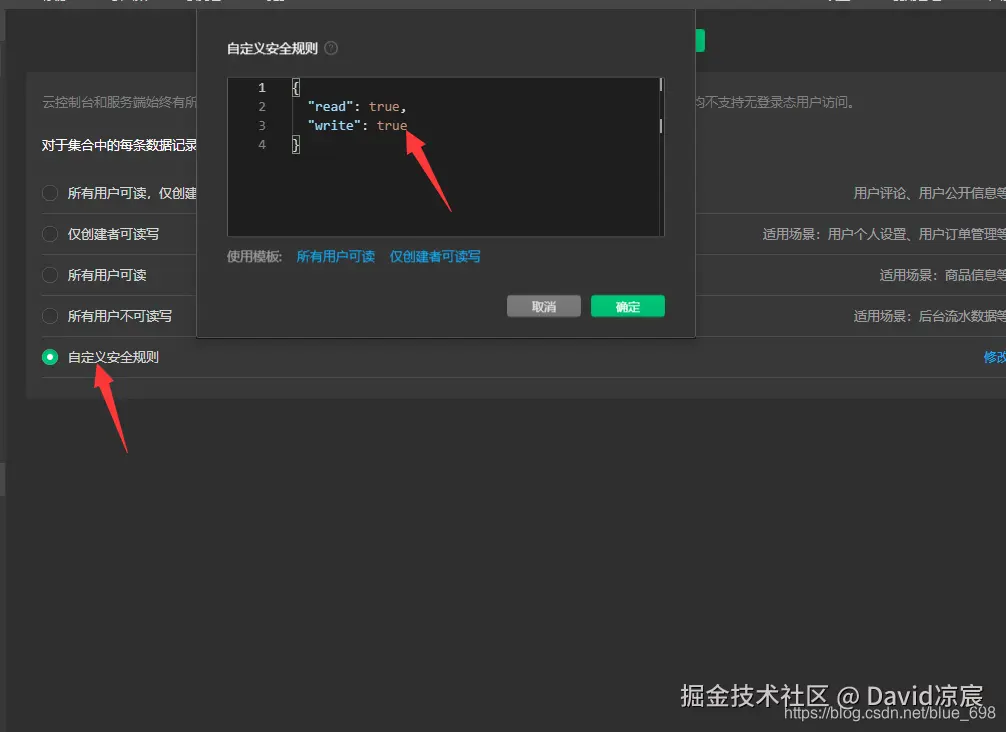Click the code line containing "write": true

358,125
